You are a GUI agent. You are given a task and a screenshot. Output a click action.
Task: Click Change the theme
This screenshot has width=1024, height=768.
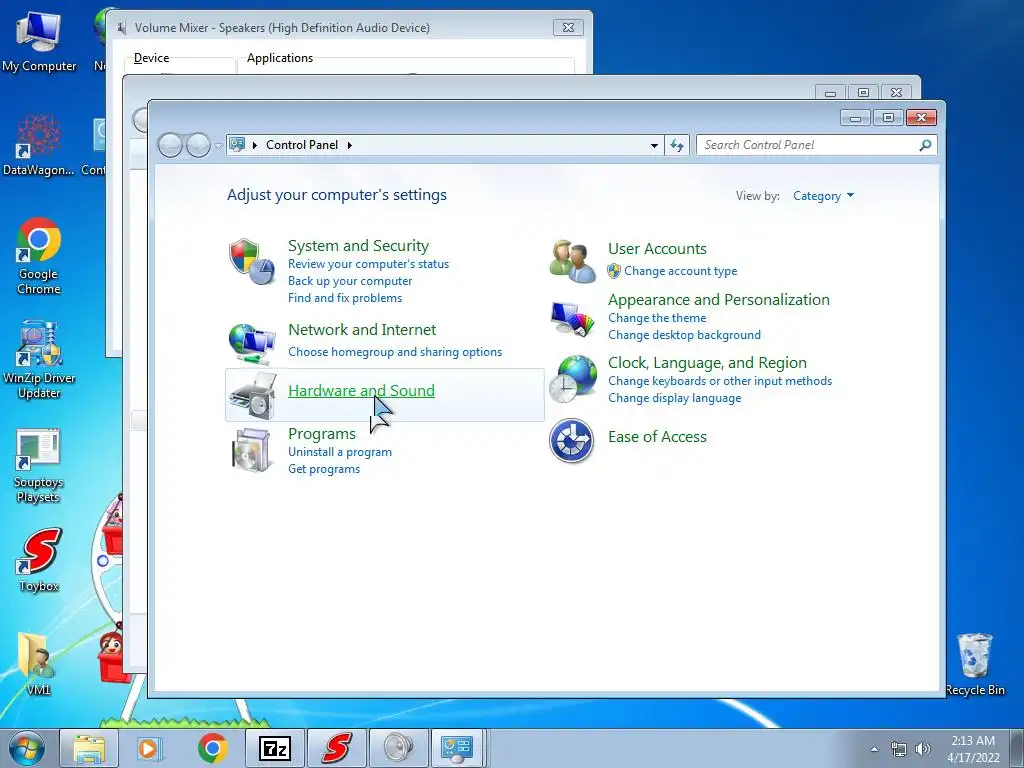click(x=657, y=318)
